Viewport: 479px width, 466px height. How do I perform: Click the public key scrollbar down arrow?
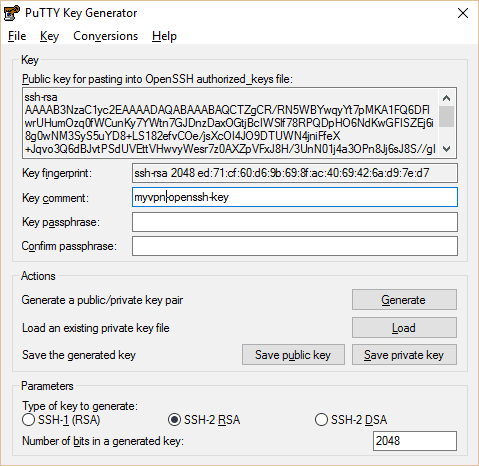pyautogui.click(x=446, y=149)
